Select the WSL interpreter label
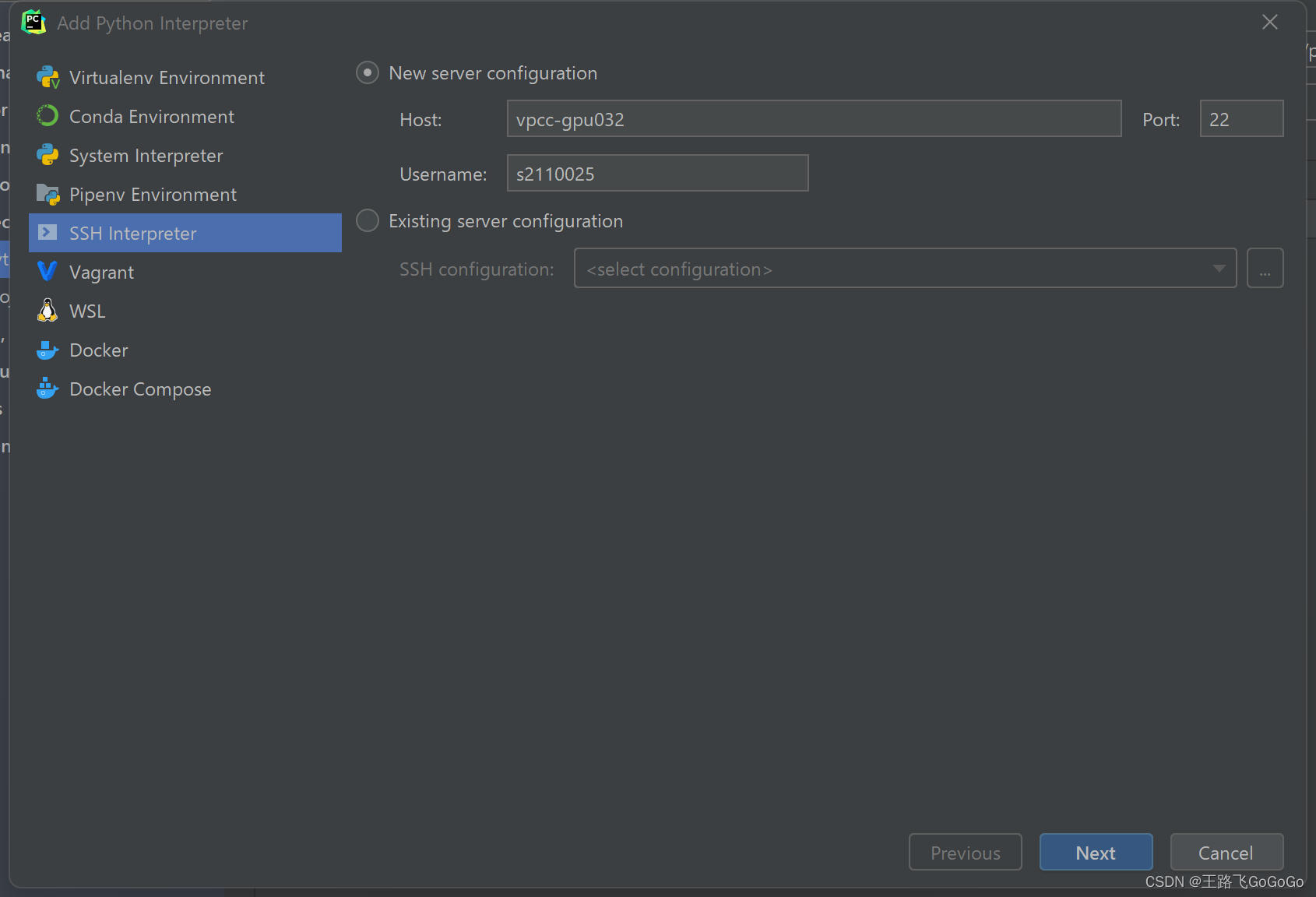 (x=87, y=311)
